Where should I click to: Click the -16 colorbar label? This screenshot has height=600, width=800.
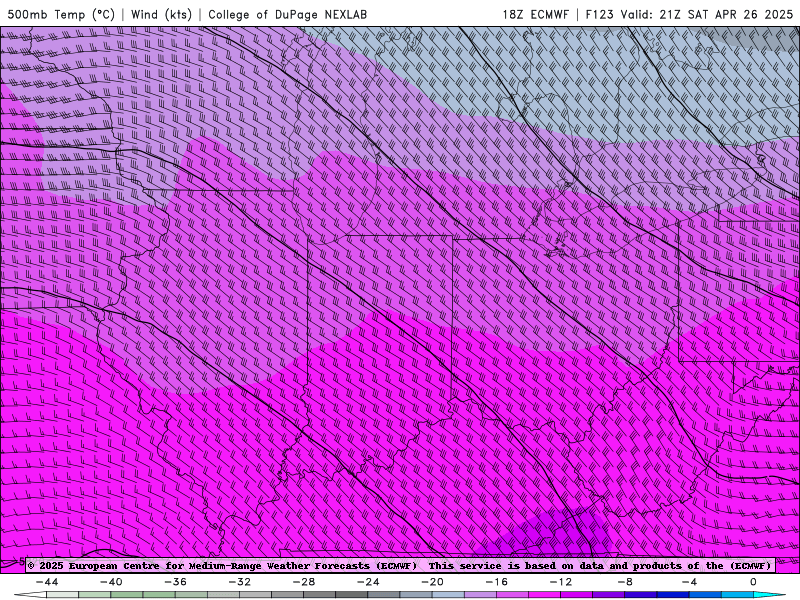tap(497, 582)
